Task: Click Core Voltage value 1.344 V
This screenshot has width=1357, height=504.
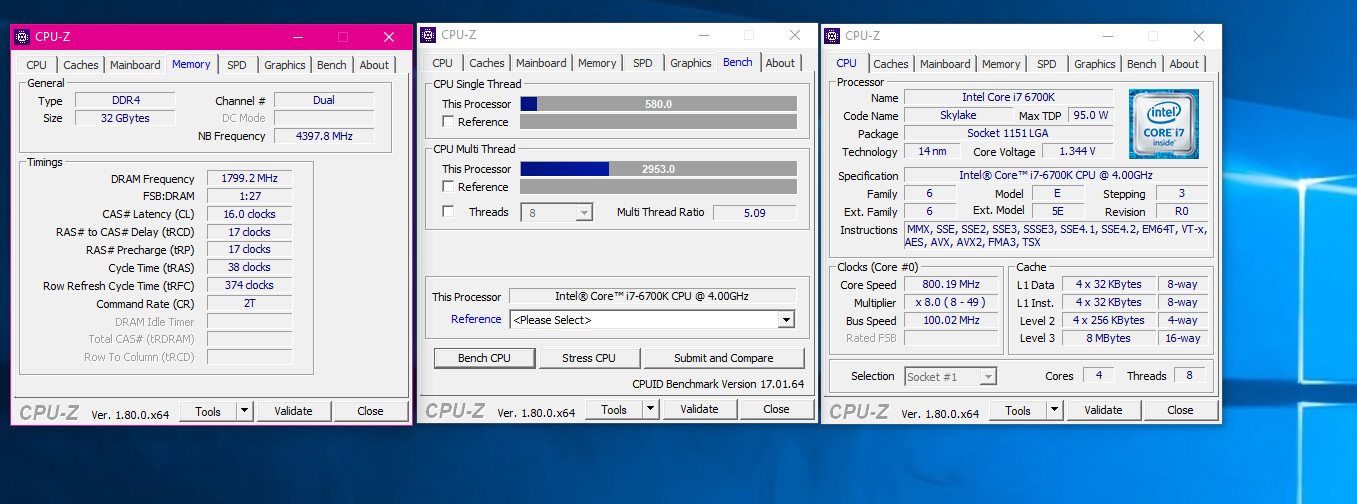Action: point(1077,151)
